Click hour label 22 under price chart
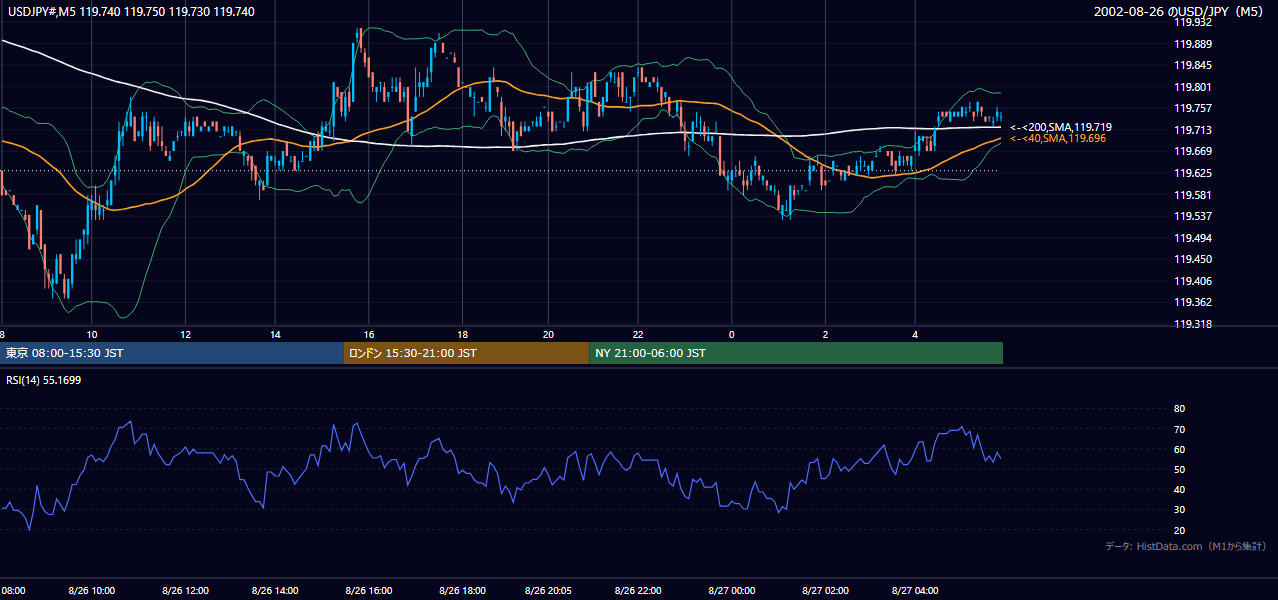 point(639,334)
